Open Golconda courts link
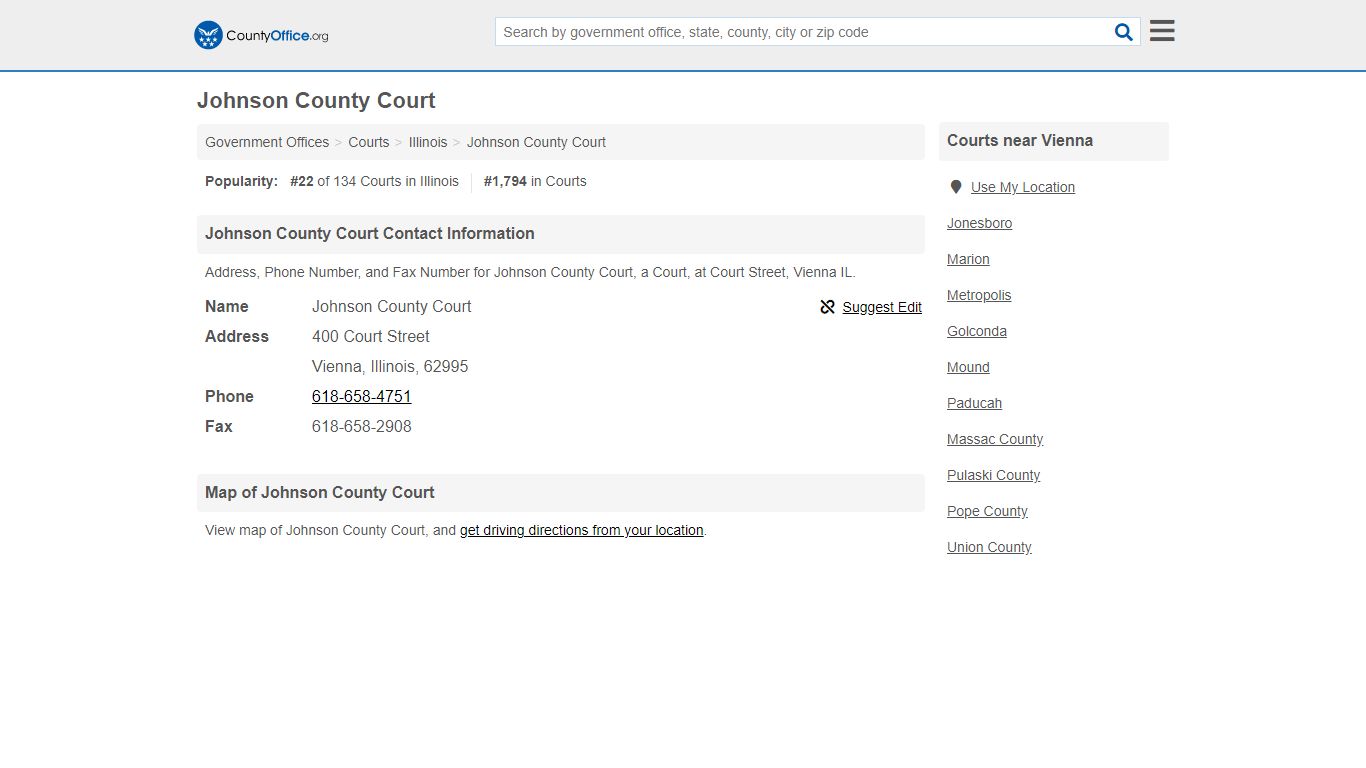 [977, 331]
